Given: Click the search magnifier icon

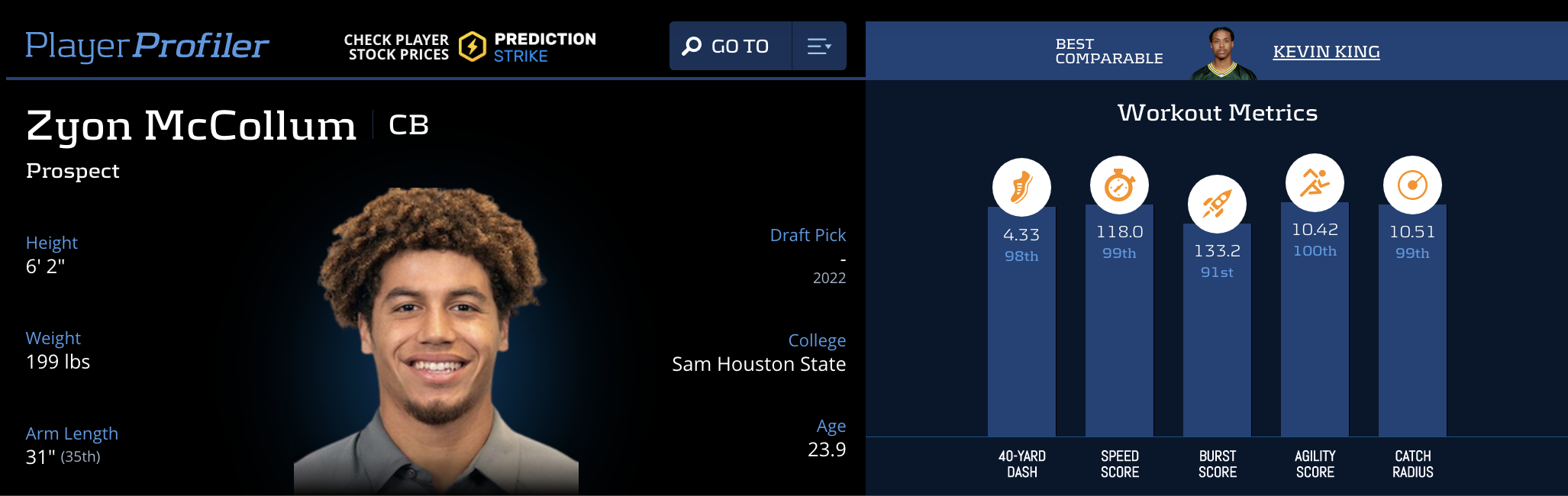Looking at the screenshot, I should 692,47.
